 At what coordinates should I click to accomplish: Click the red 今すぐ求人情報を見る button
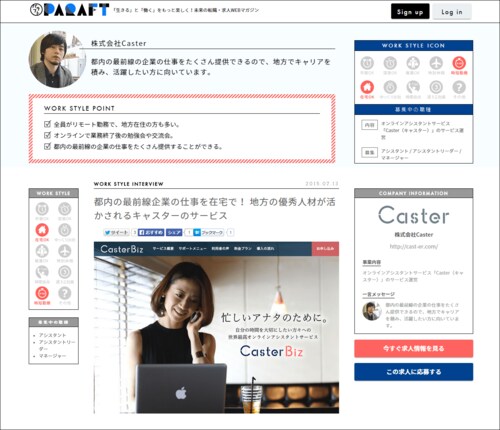click(413, 348)
